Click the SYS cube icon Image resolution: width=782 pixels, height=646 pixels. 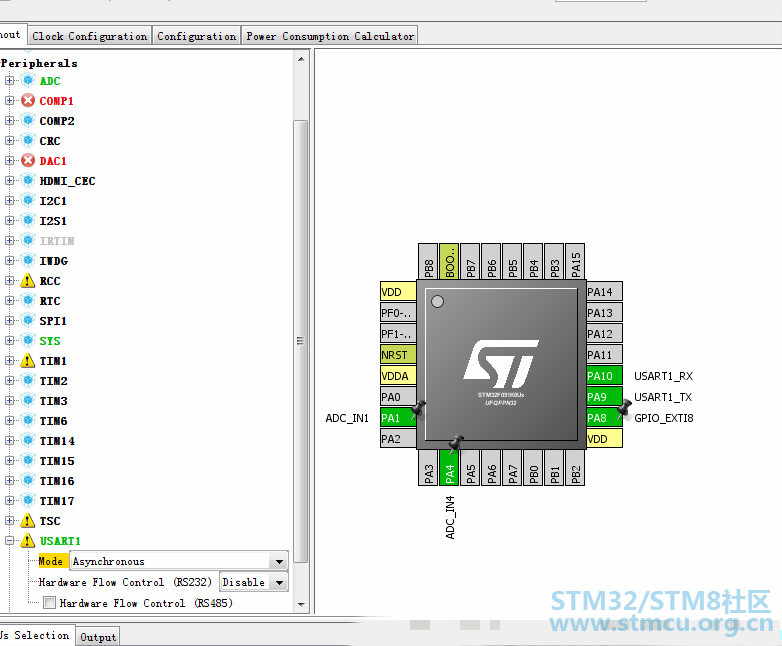(28, 340)
